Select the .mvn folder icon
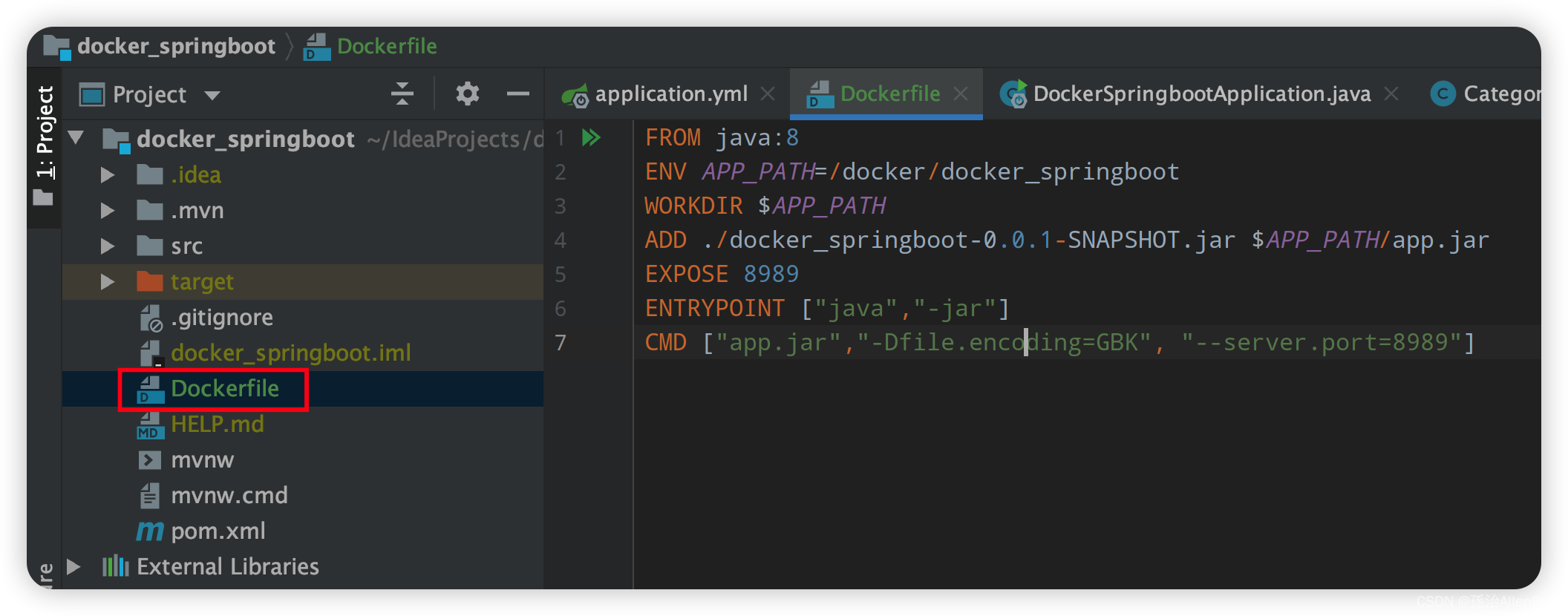Screen dimensions: 1568x616 150,210
